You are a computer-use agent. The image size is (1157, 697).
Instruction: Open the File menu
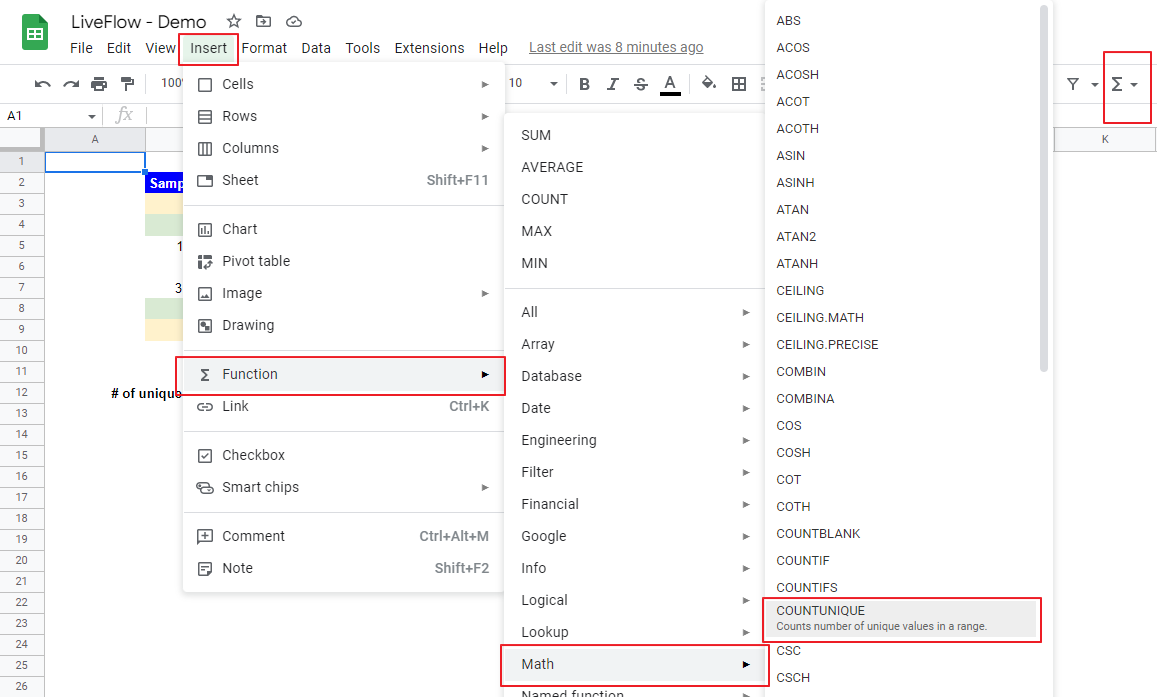[x=81, y=48]
